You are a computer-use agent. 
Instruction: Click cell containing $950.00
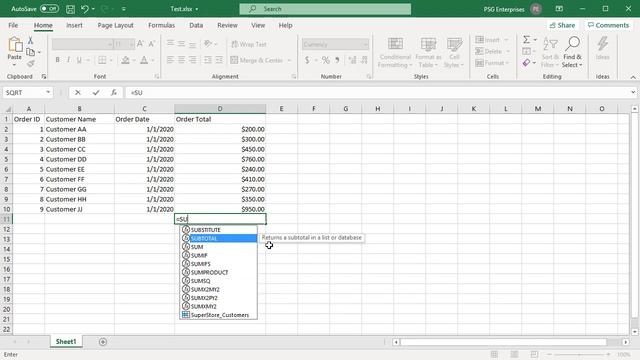[x=220, y=209]
